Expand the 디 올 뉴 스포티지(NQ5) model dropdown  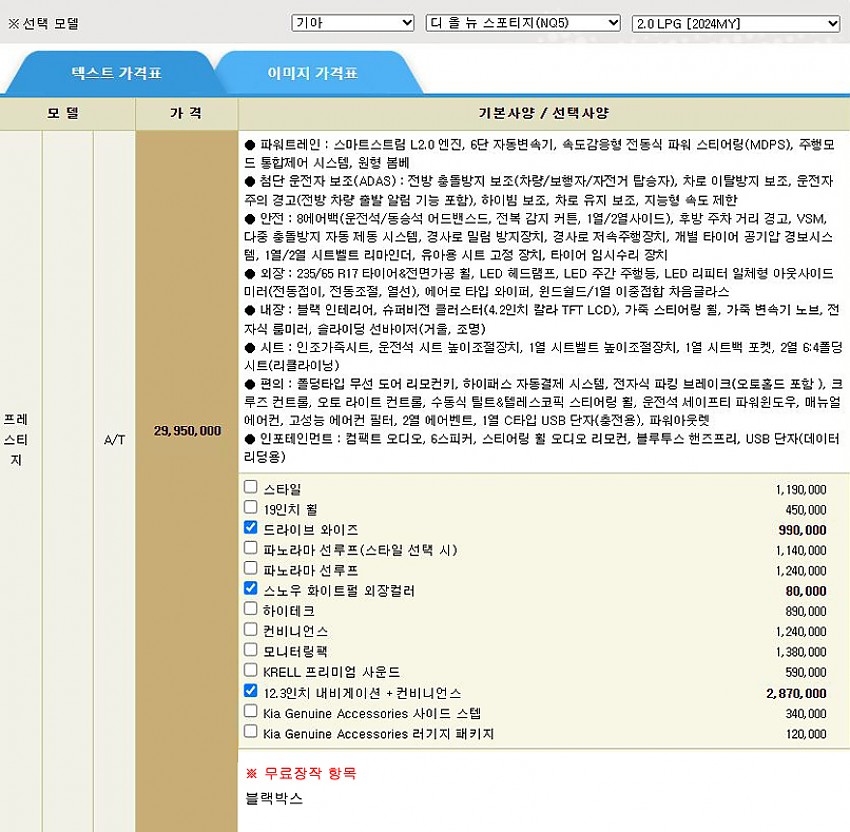(x=523, y=23)
